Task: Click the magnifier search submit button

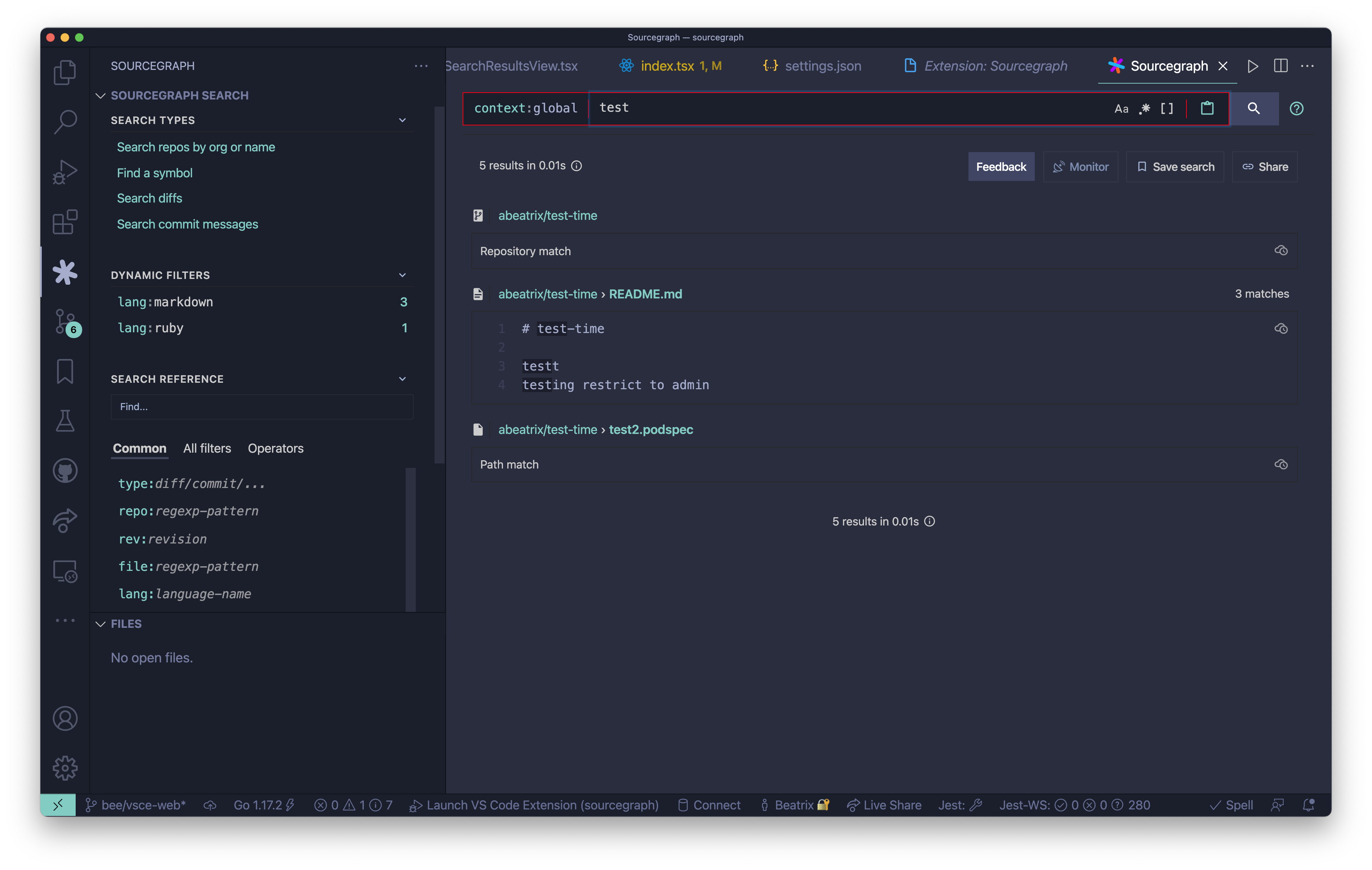Action: pyautogui.click(x=1253, y=108)
